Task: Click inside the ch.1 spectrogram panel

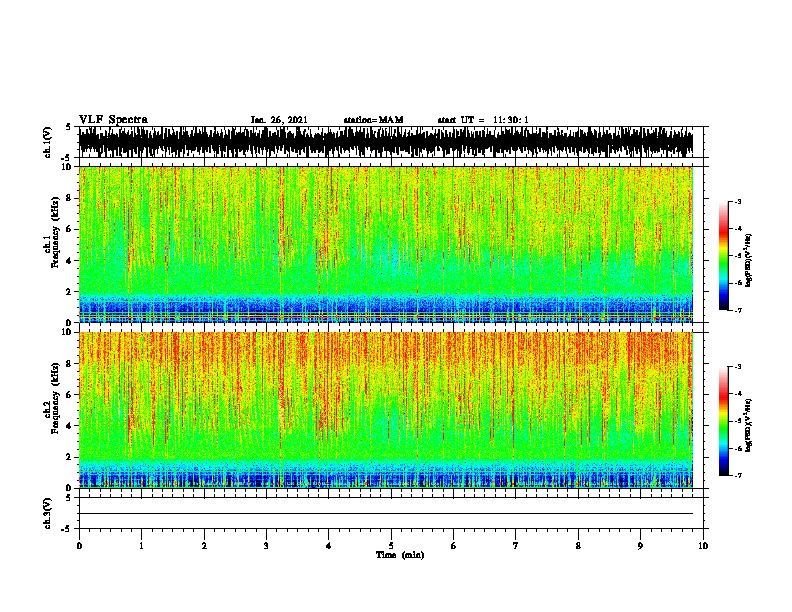Action: pos(386,244)
